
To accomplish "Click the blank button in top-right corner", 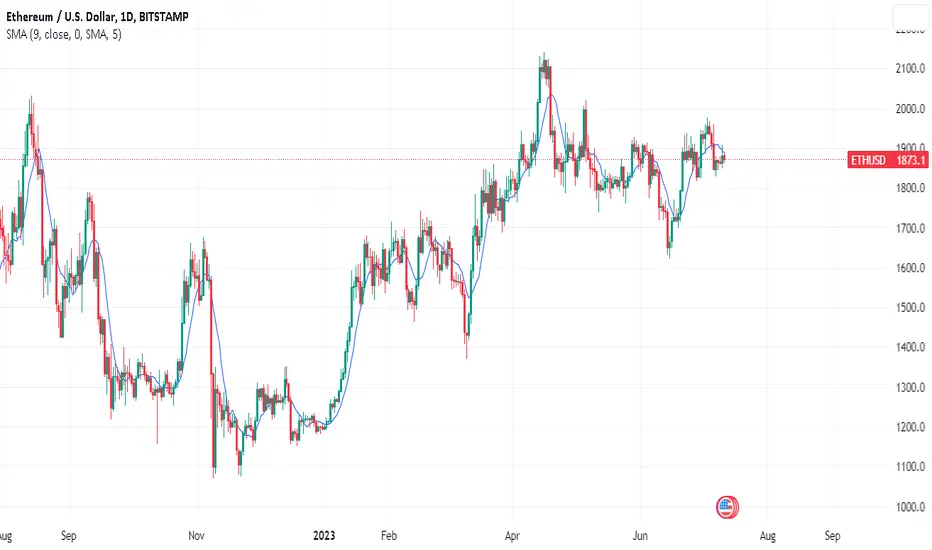I will tap(911, 17).
